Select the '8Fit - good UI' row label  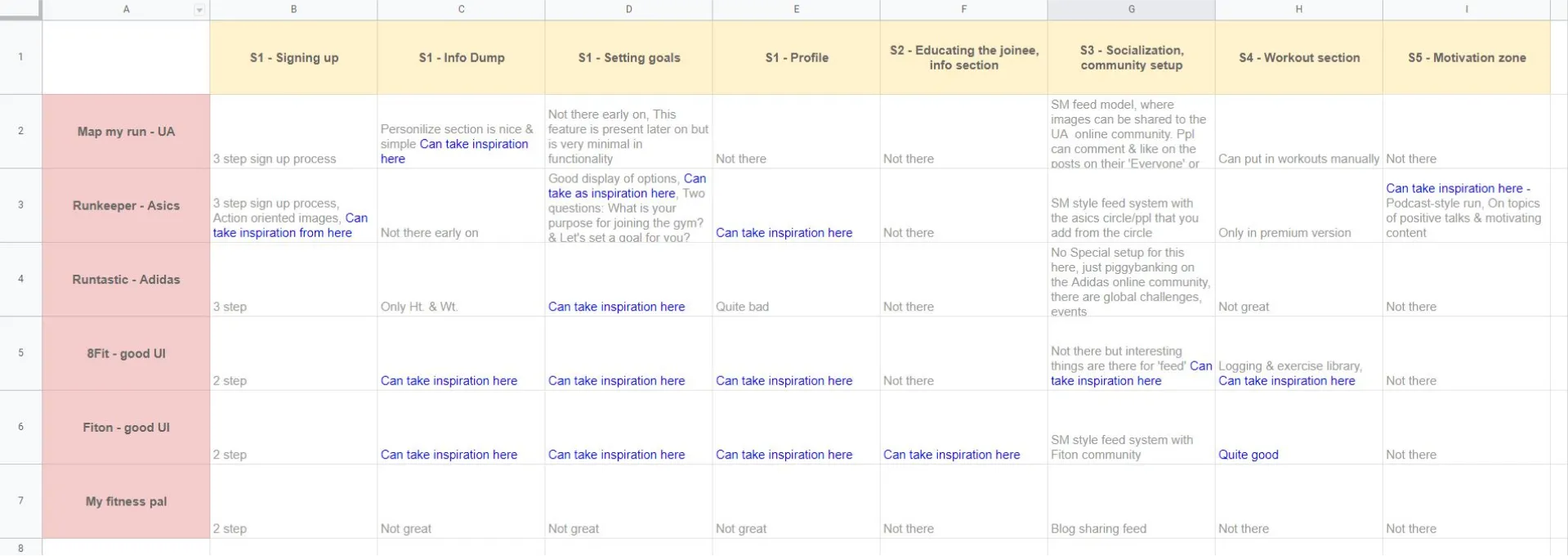point(126,353)
